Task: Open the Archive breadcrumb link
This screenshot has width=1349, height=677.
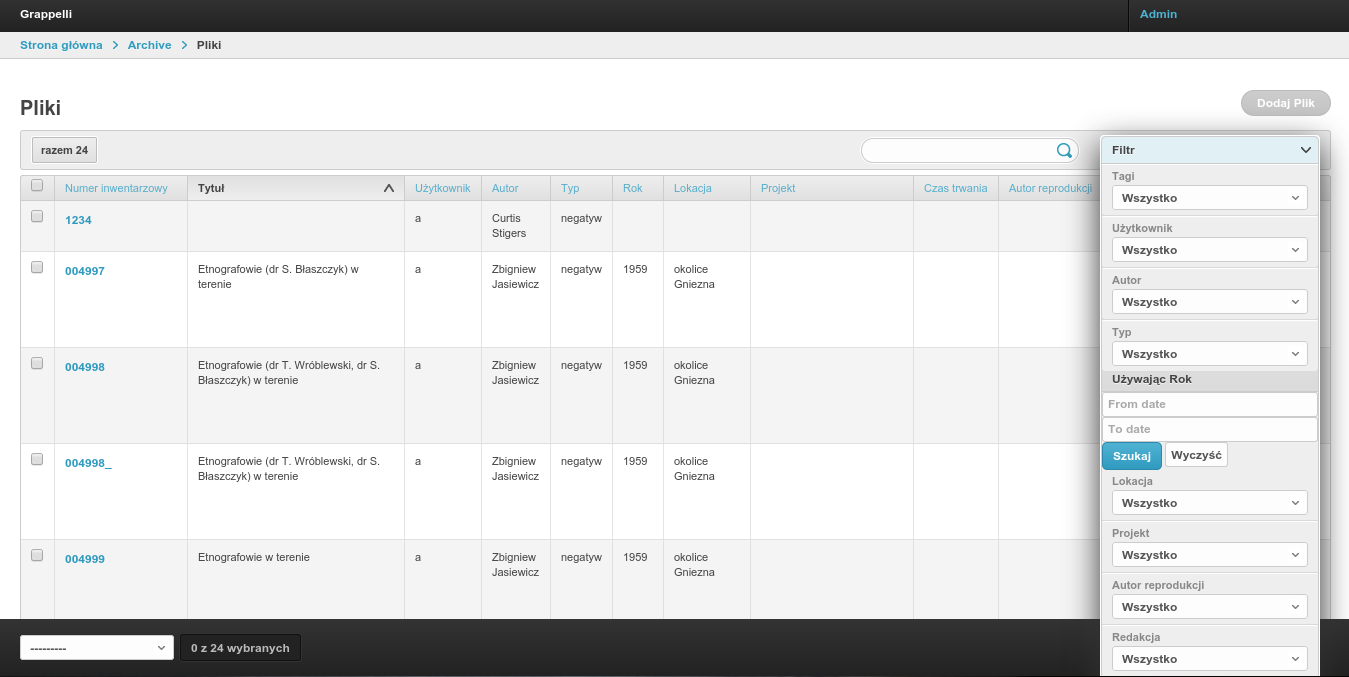Action: (x=150, y=45)
